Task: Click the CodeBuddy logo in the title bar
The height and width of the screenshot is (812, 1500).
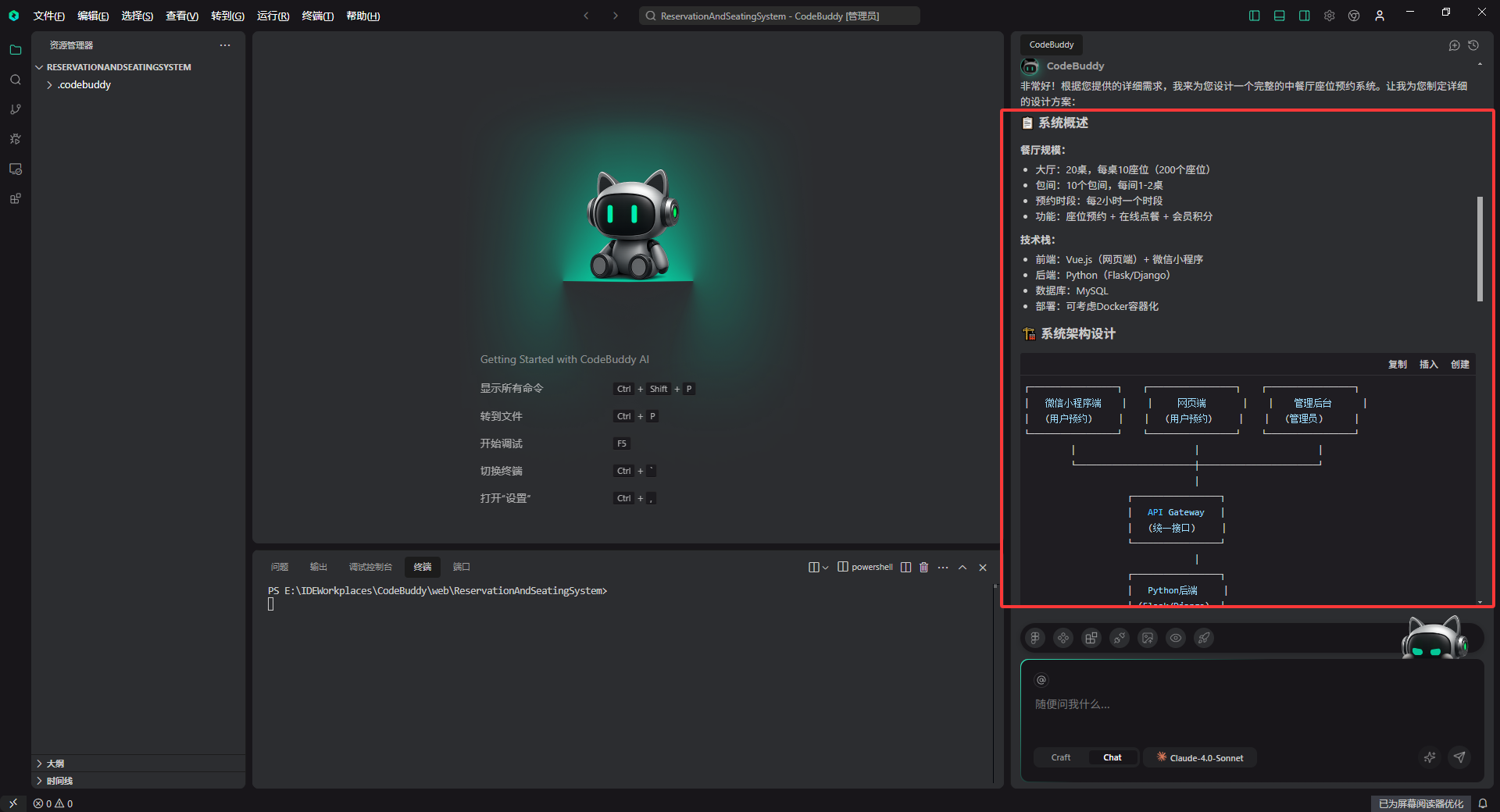Action: pos(13,16)
